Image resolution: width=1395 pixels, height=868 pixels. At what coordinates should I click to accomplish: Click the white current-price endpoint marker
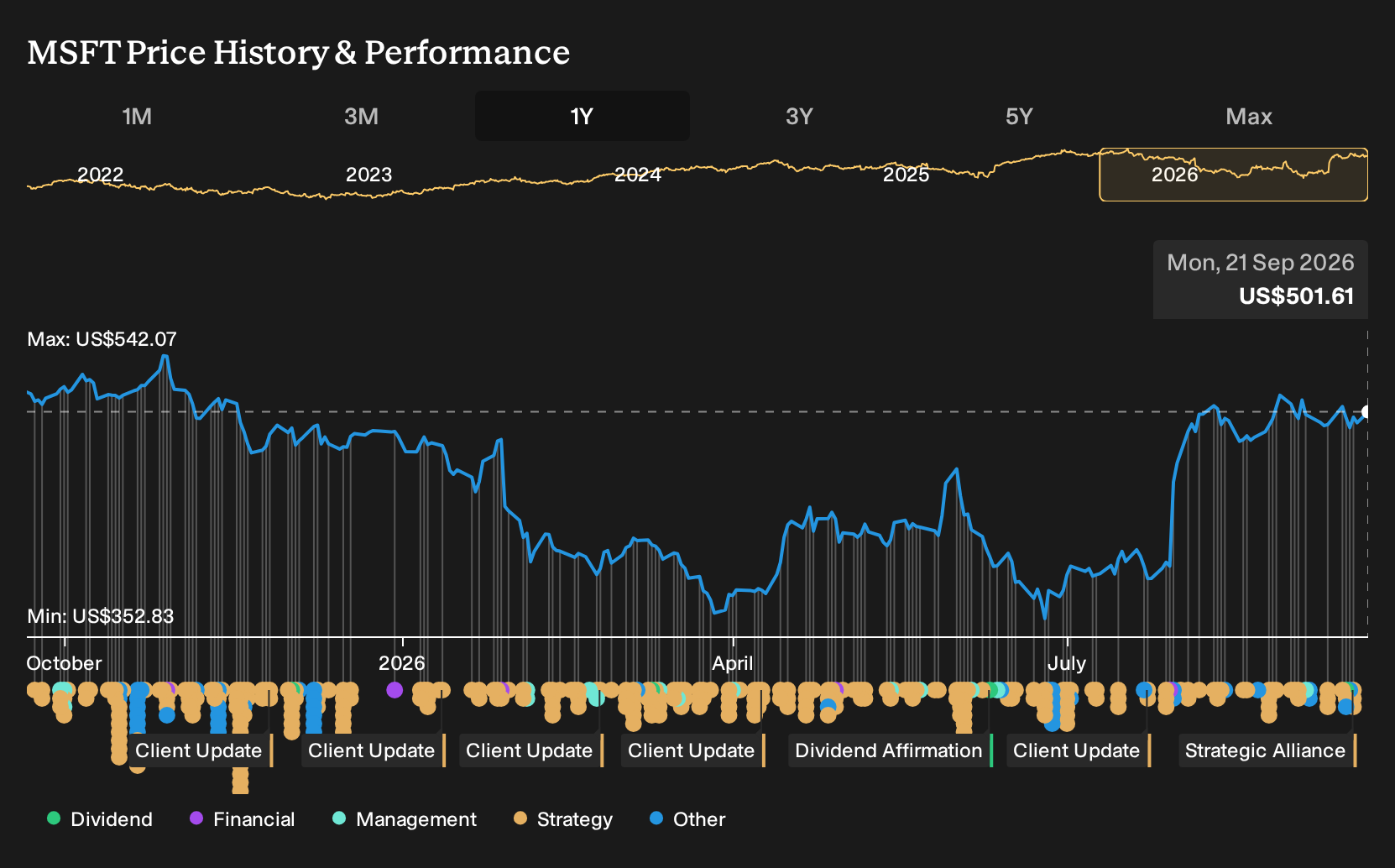[1366, 411]
